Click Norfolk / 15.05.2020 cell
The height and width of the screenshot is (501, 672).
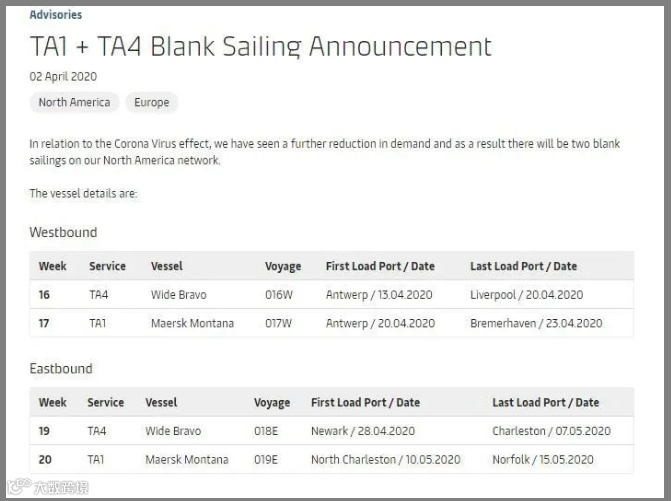pos(543,460)
